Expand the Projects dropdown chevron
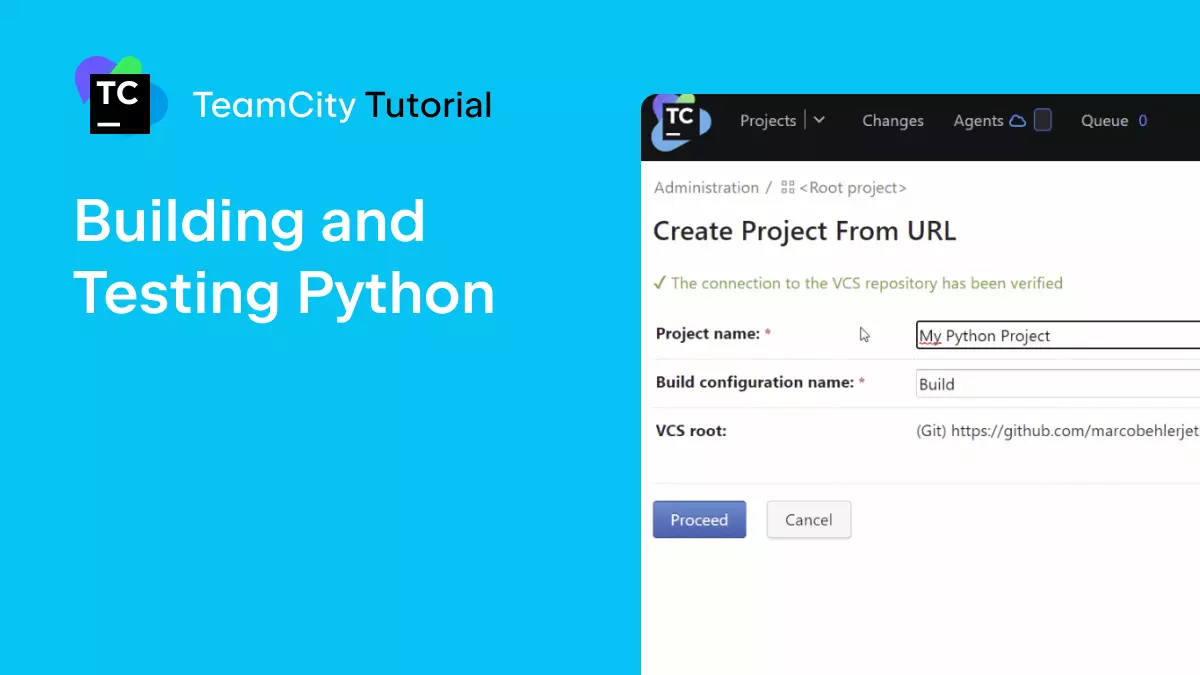The height and width of the screenshot is (675, 1200). (x=819, y=121)
